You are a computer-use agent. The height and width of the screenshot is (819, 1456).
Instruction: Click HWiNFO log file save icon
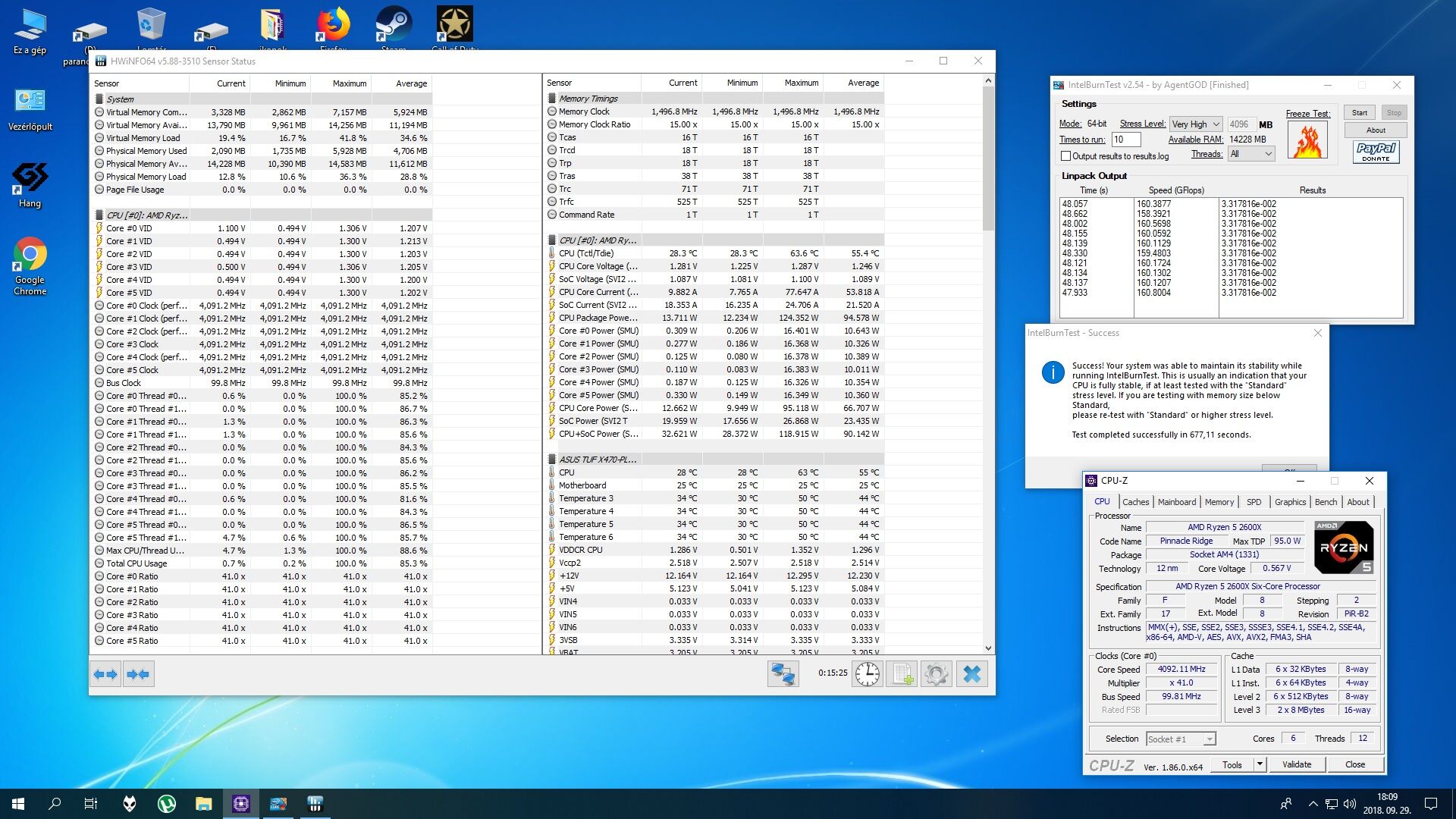coord(902,674)
